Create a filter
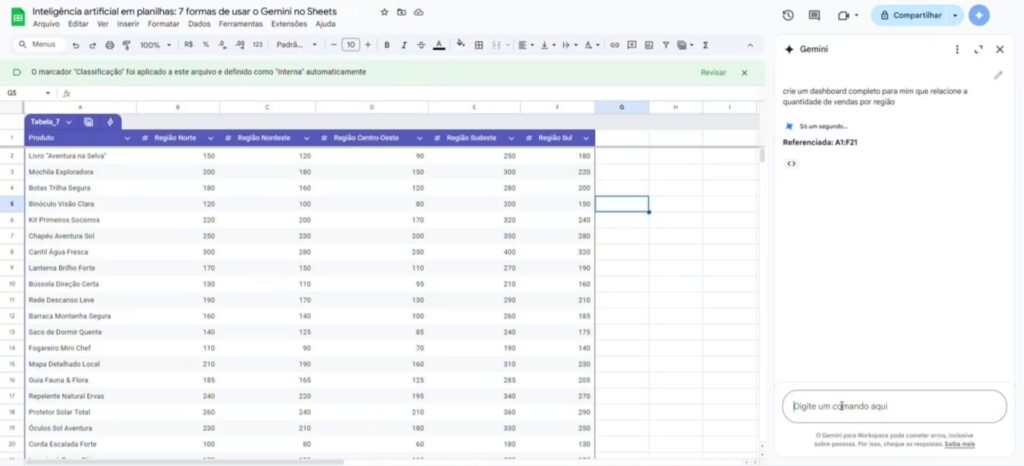The width and height of the screenshot is (1024, 466). point(665,45)
